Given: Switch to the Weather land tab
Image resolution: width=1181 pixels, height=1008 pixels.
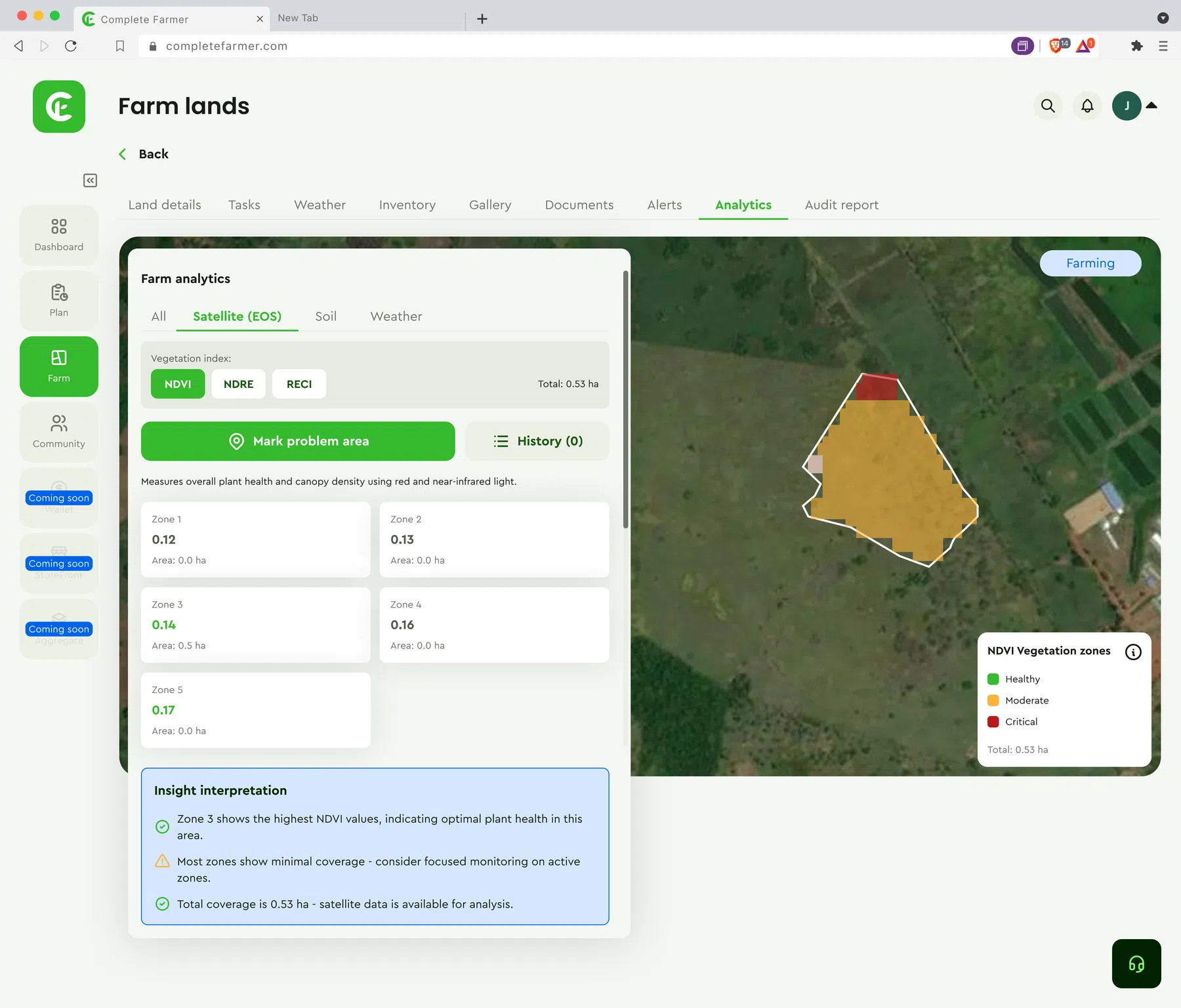Looking at the screenshot, I should [x=320, y=205].
